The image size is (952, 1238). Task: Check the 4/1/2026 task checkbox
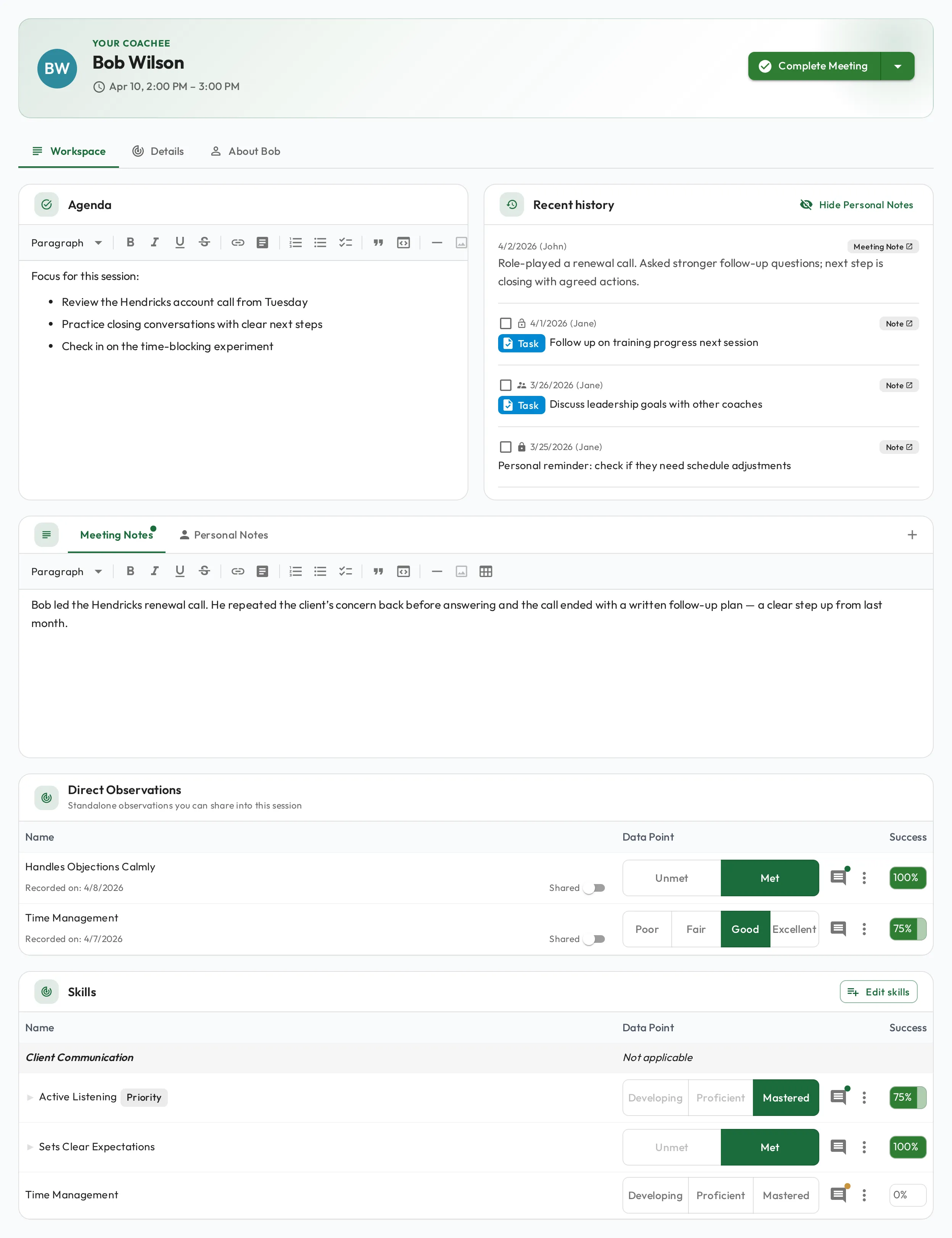tap(505, 323)
